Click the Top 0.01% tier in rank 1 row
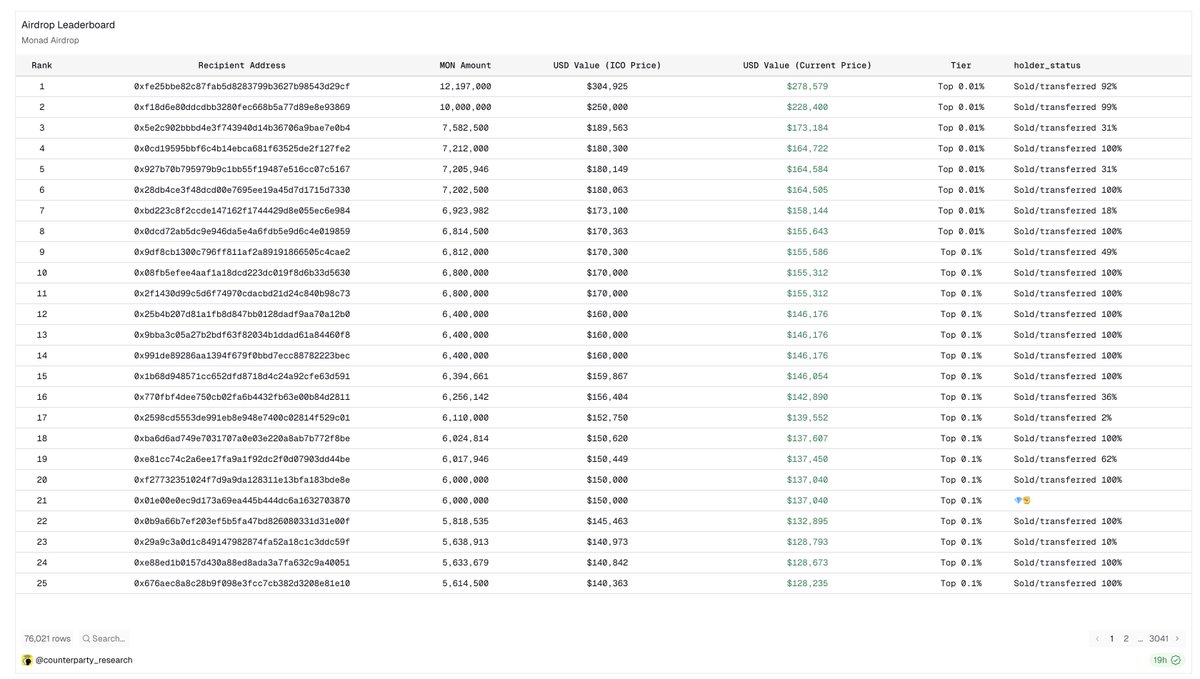Image resolution: width=1200 pixels, height=679 pixels. pyautogui.click(x=960, y=87)
